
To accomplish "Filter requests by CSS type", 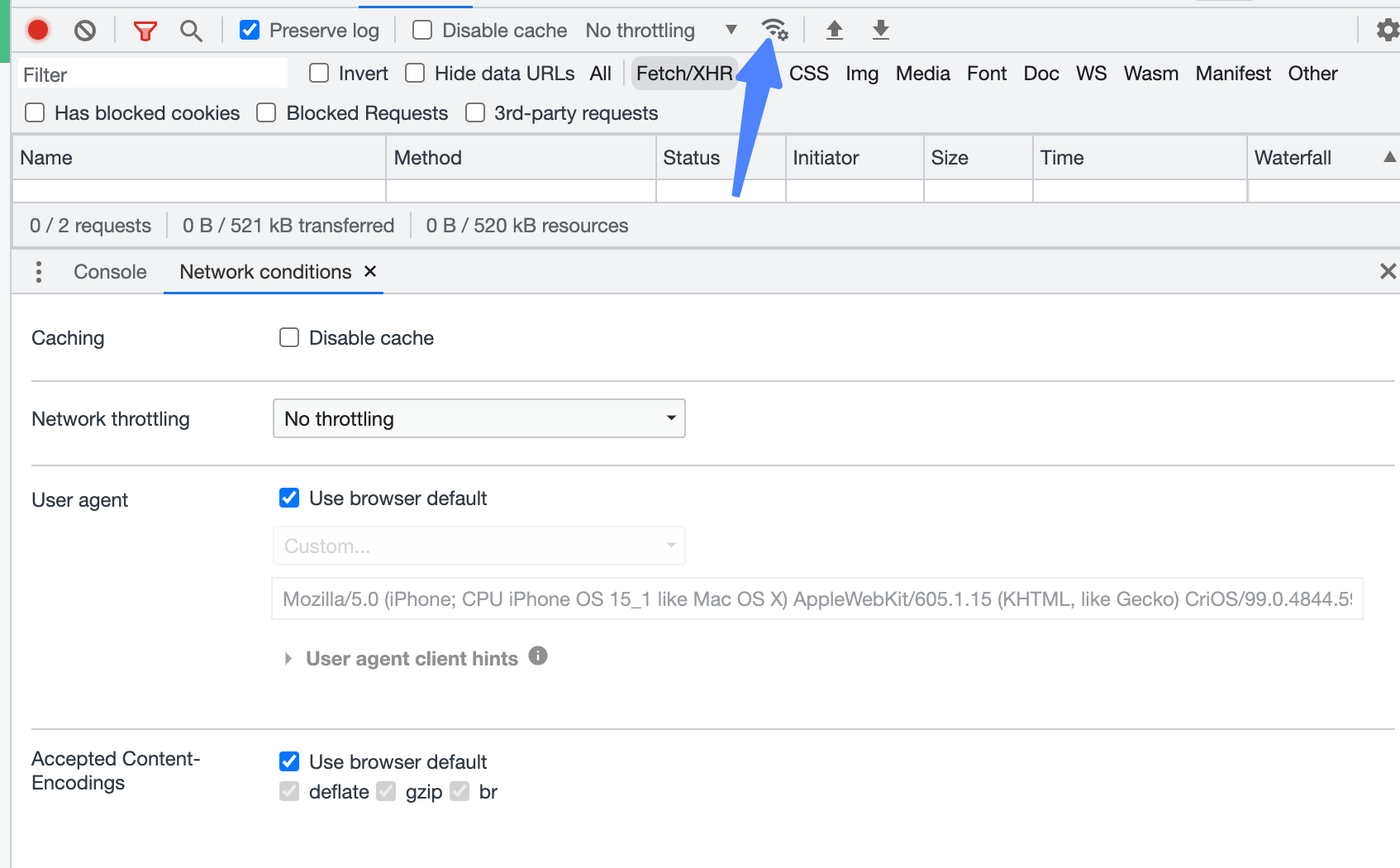I will pos(809,74).
